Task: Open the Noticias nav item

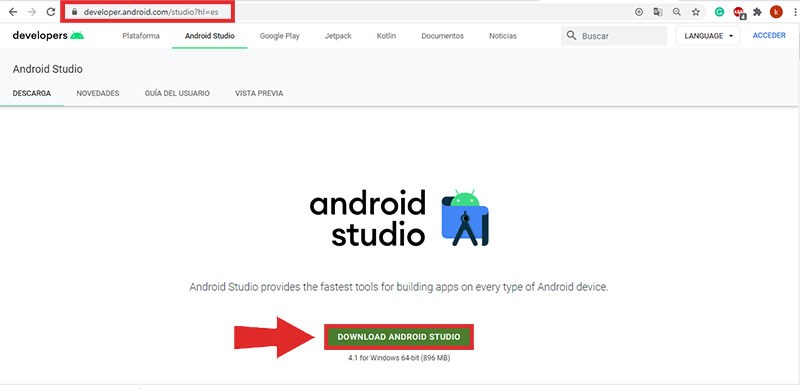Action: 503,36
